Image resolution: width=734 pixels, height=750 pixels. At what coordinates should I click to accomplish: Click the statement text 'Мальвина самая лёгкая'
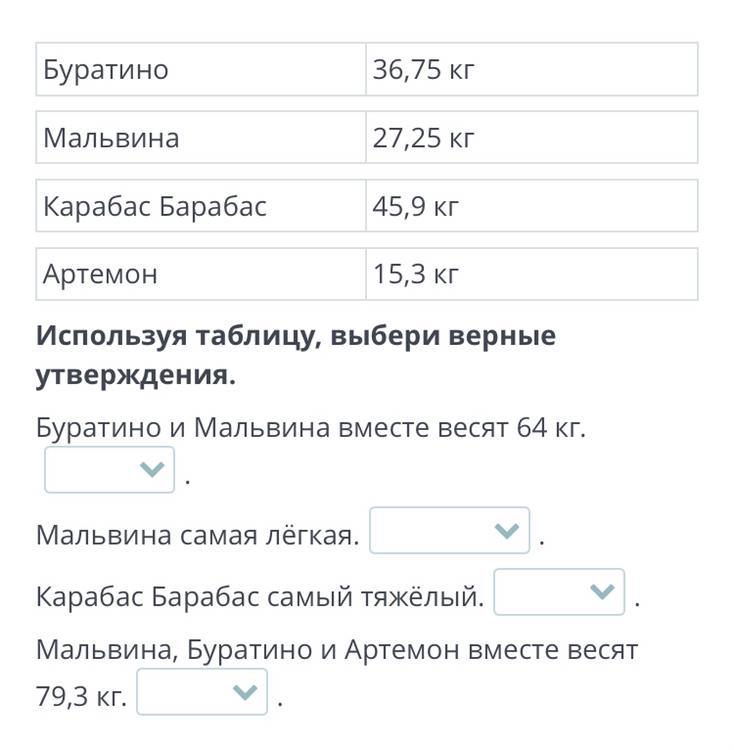coord(197,535)
